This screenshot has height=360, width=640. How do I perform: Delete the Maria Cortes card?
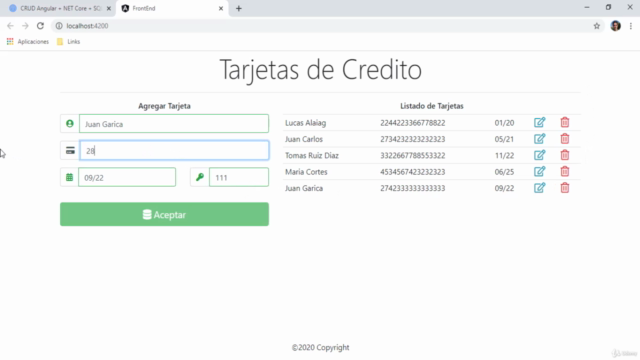(x=564, y=171)
